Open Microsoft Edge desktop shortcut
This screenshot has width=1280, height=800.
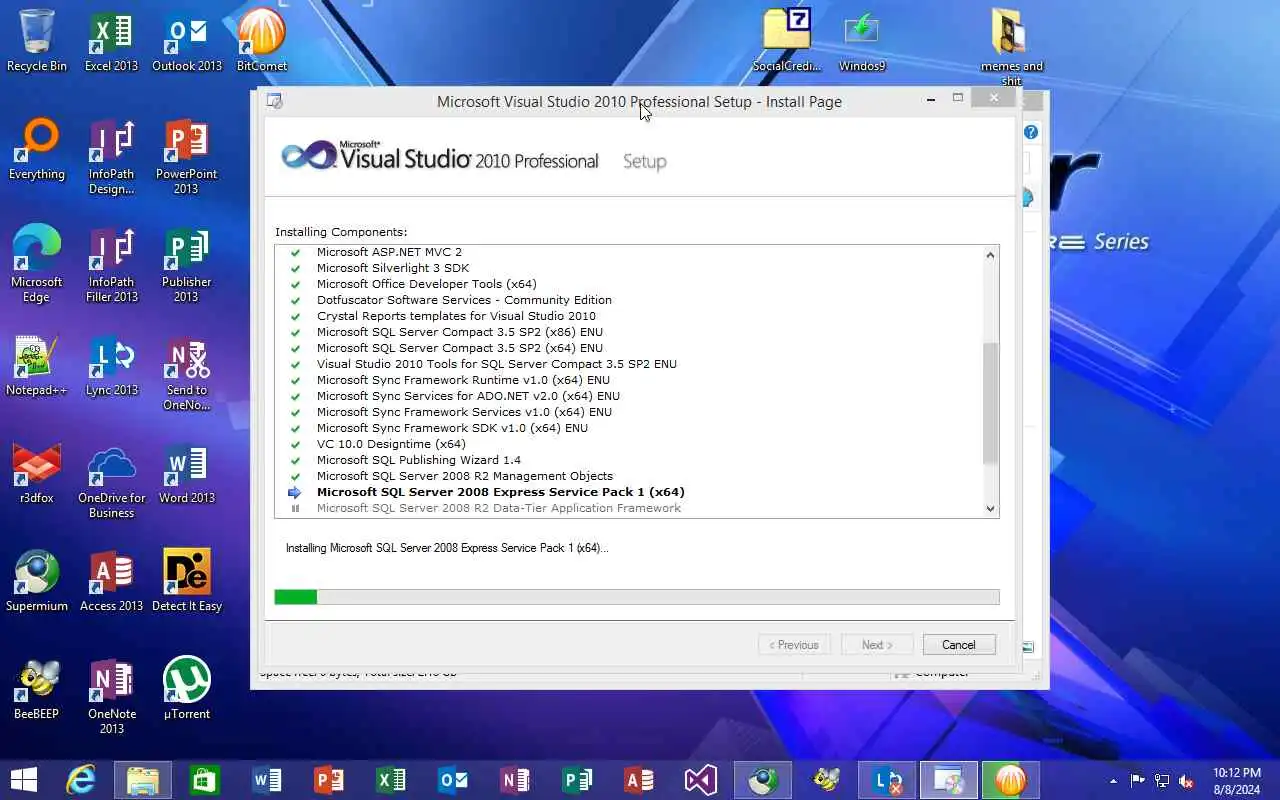37,264
